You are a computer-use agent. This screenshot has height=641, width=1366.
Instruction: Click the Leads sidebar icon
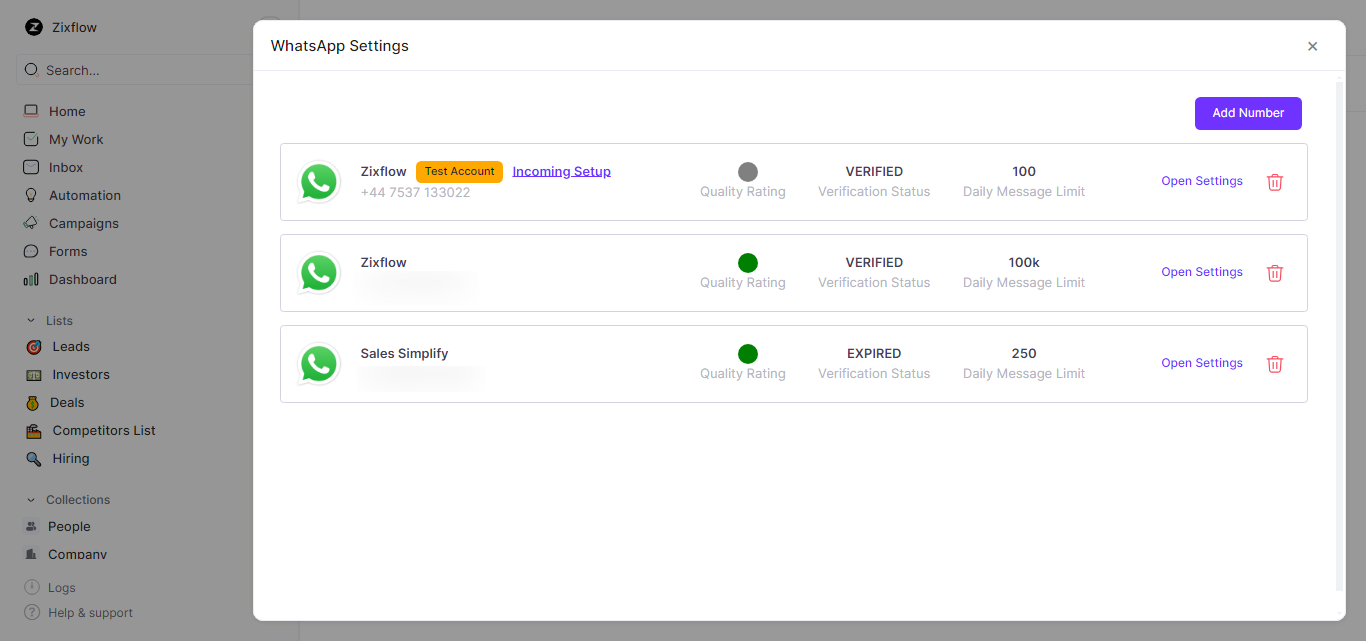34,346
